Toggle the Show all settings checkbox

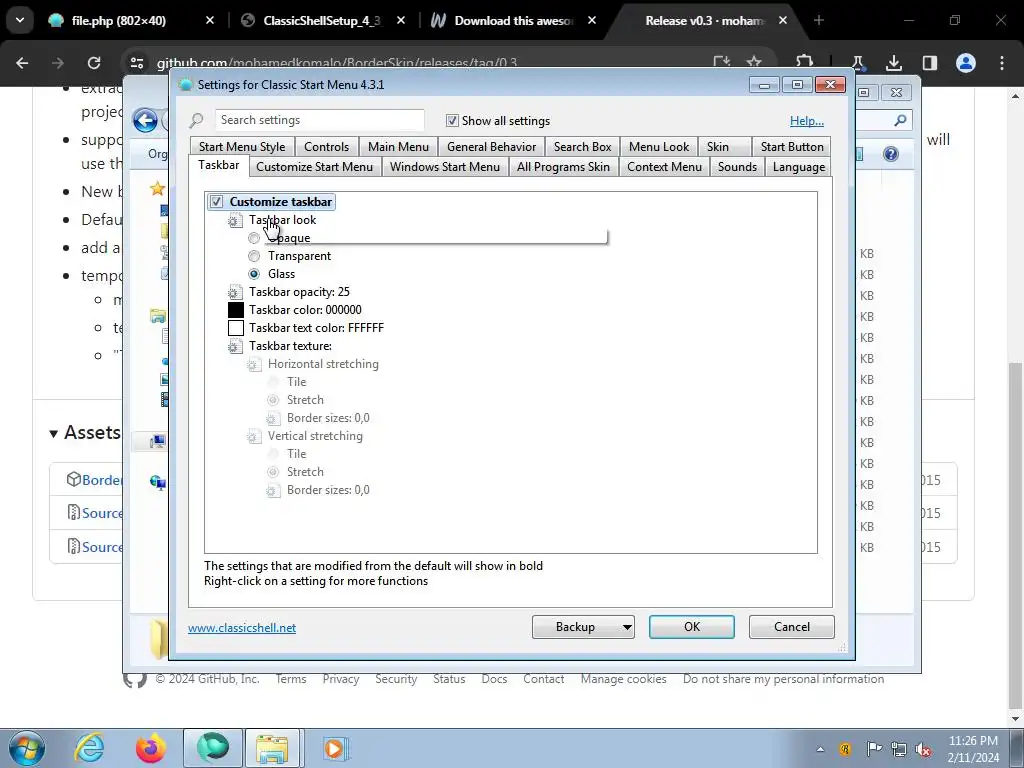(x=452, y=121)
